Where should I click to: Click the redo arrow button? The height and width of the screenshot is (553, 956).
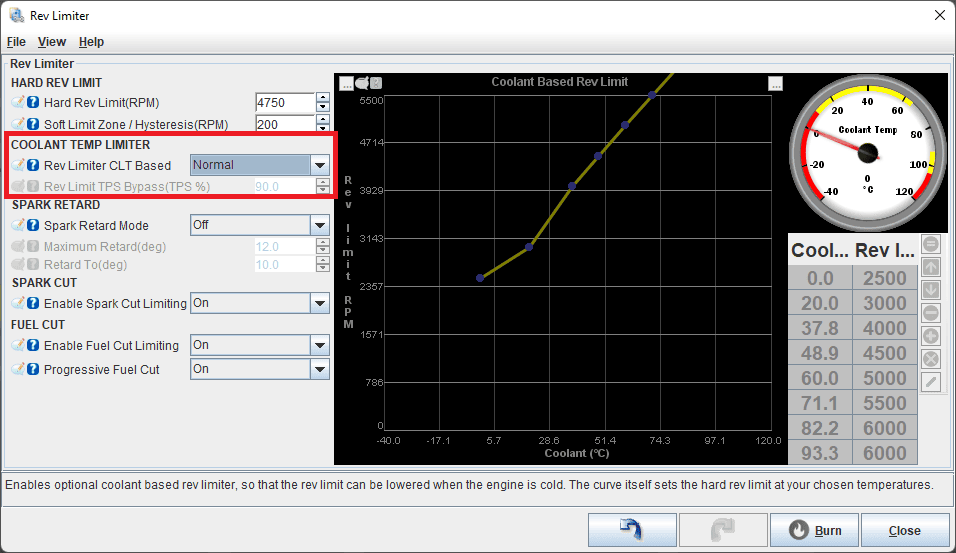click(723, 530)
